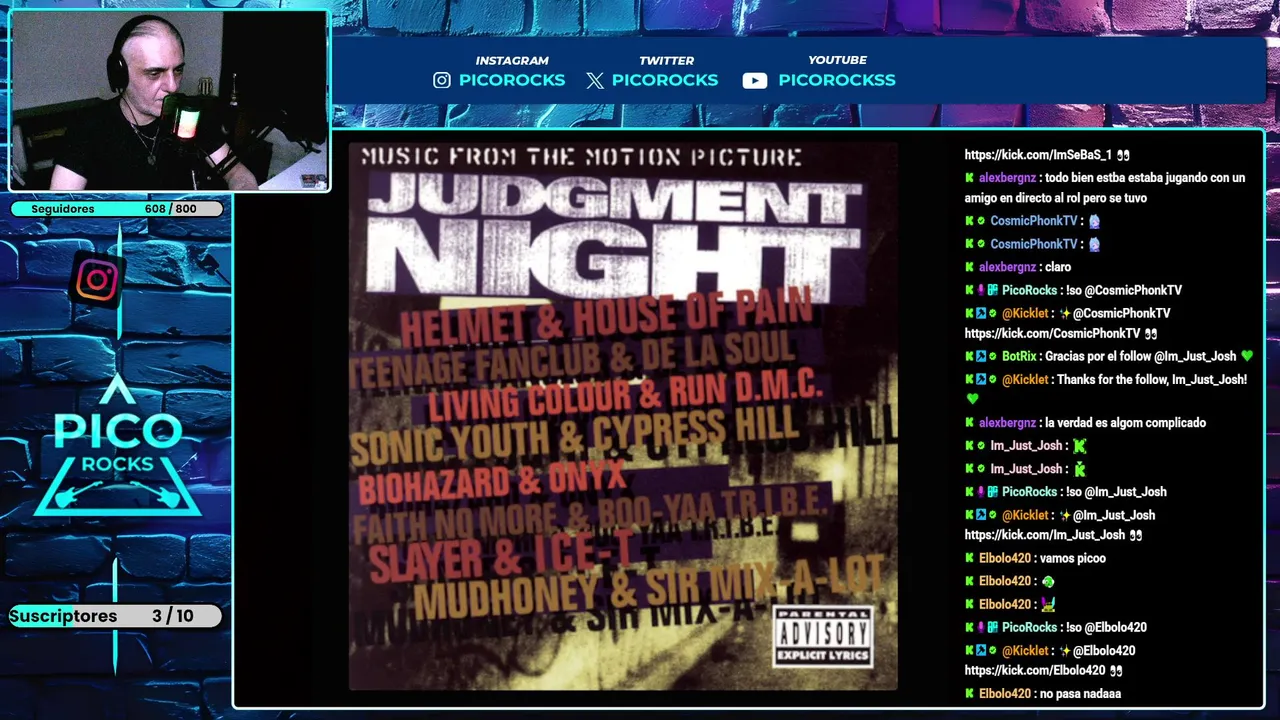The width and height of the screenshot is (1280, 720).
Task: Click 'TEENAGE FANCLUB & DE LA SOUL' text
Action: click(574, 359)
